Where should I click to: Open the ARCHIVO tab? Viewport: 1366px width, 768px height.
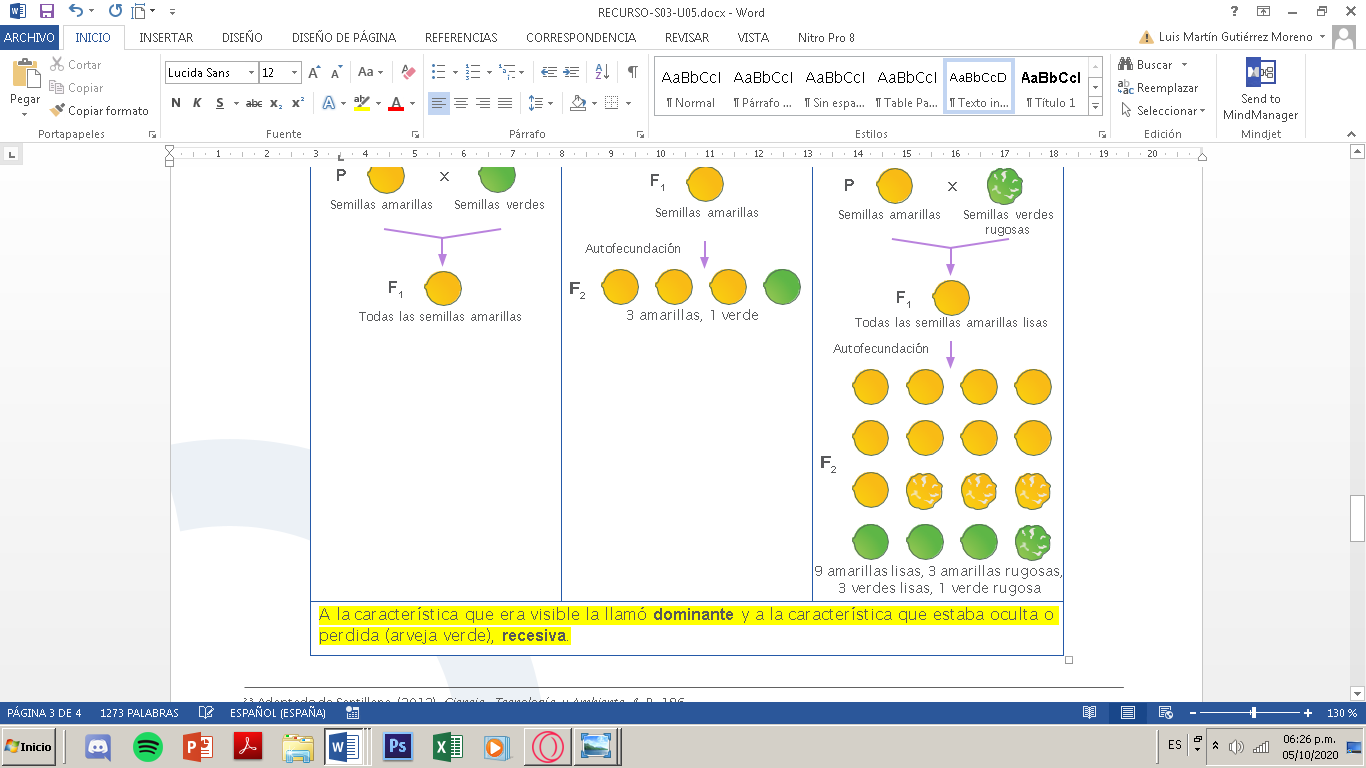[x=29, y=37]
